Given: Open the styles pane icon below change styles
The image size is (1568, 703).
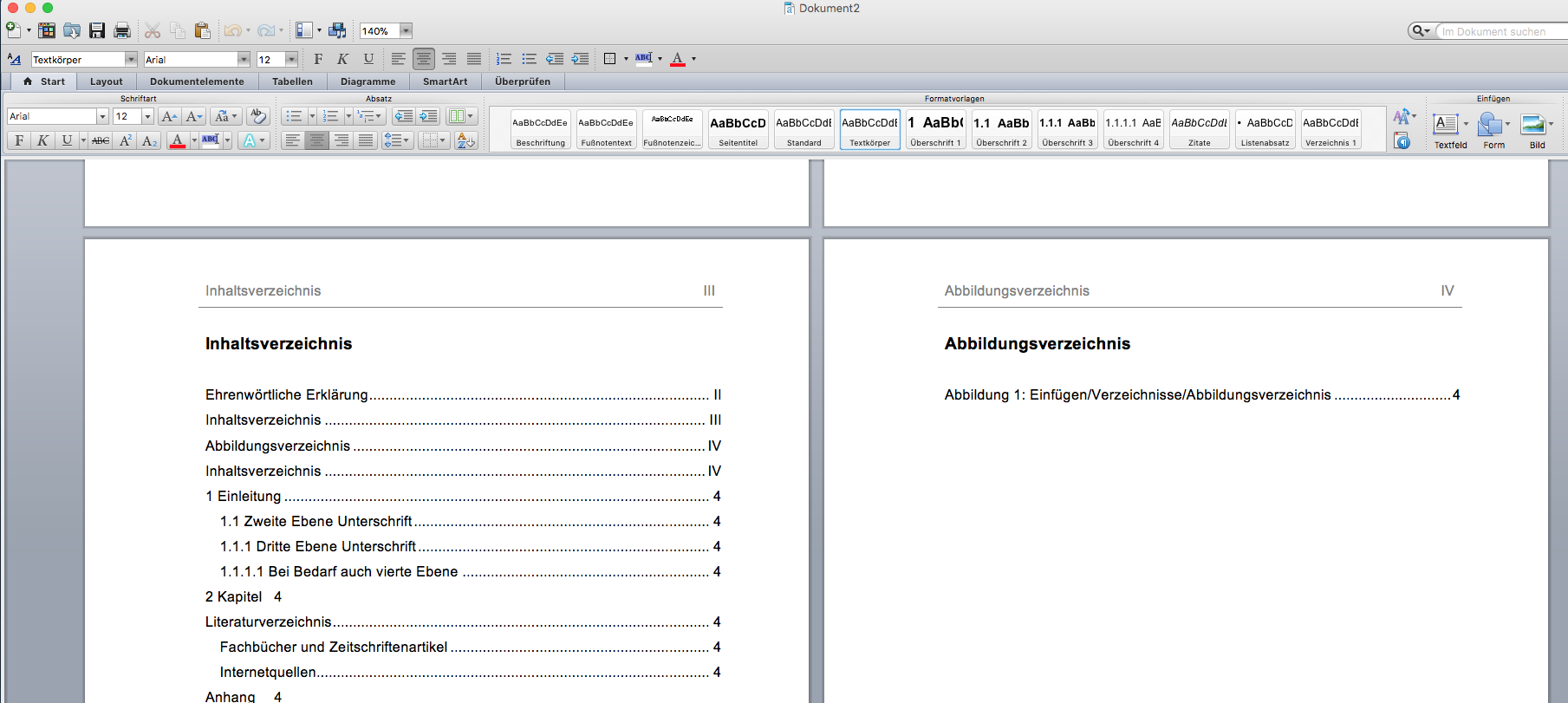Looking at the screenshot, I should tap(1402, 141).
